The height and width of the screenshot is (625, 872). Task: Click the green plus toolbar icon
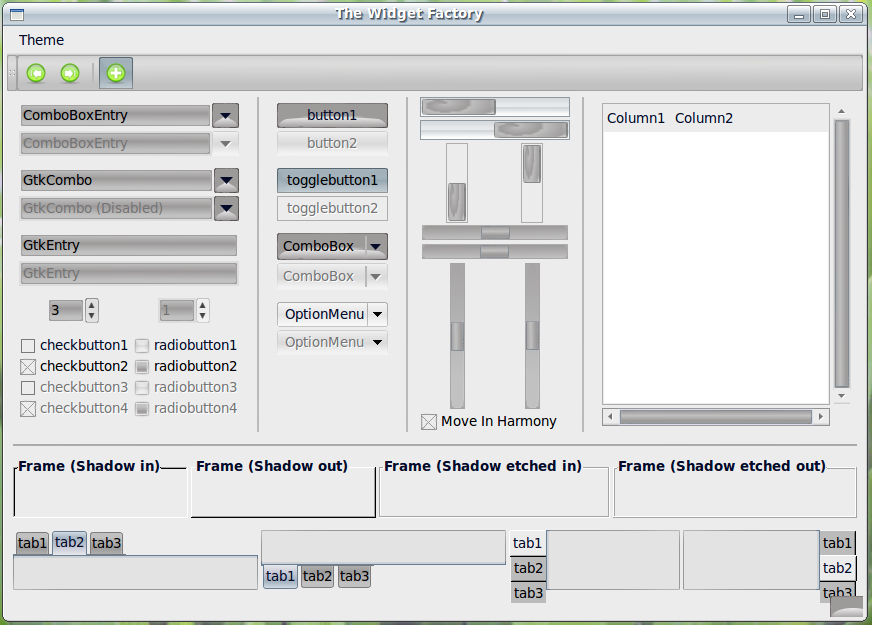click(x=116, y=73)
